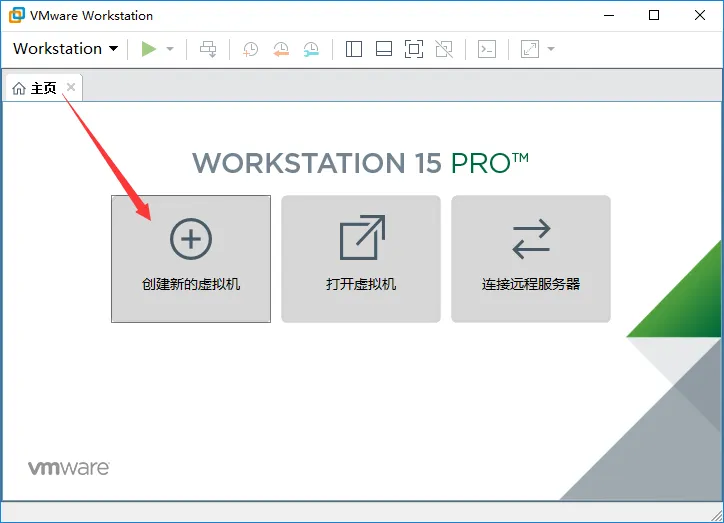Open the Workstation menu dropdown
The height and width of the screenshot is (523, 724).
tap(66, 48)
